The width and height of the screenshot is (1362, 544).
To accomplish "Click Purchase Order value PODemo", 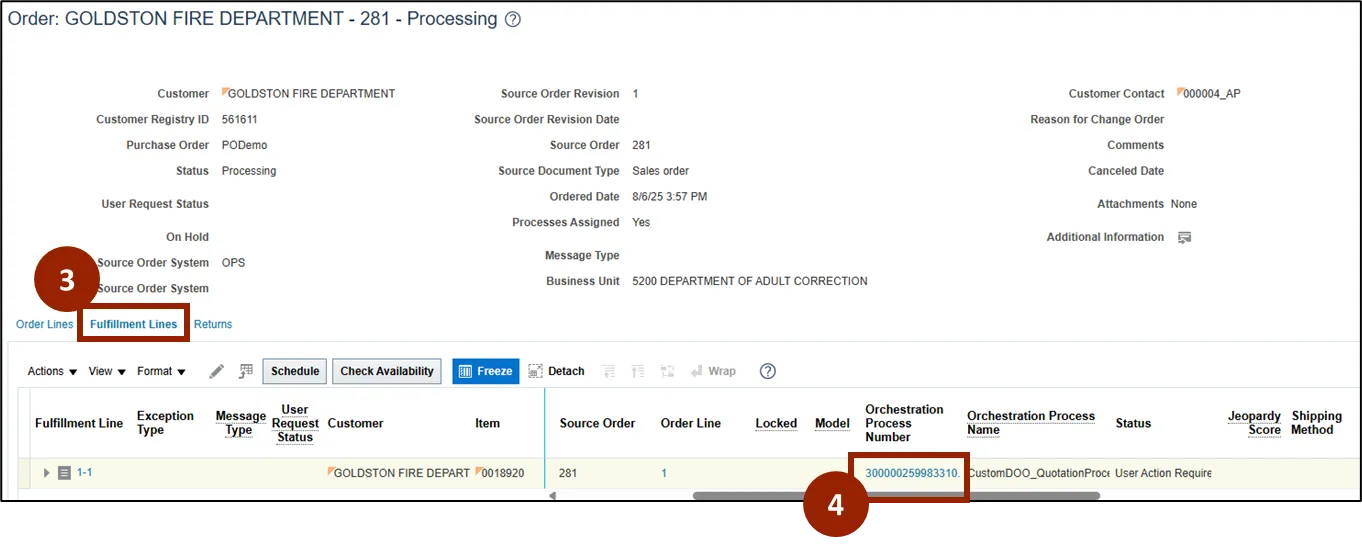I will [245, 145].
